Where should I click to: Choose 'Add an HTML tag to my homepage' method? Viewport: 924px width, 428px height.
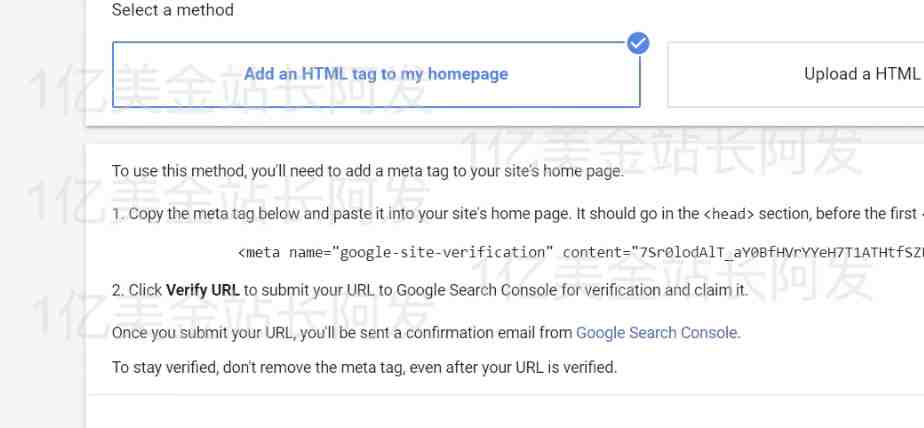pos(376,74)
